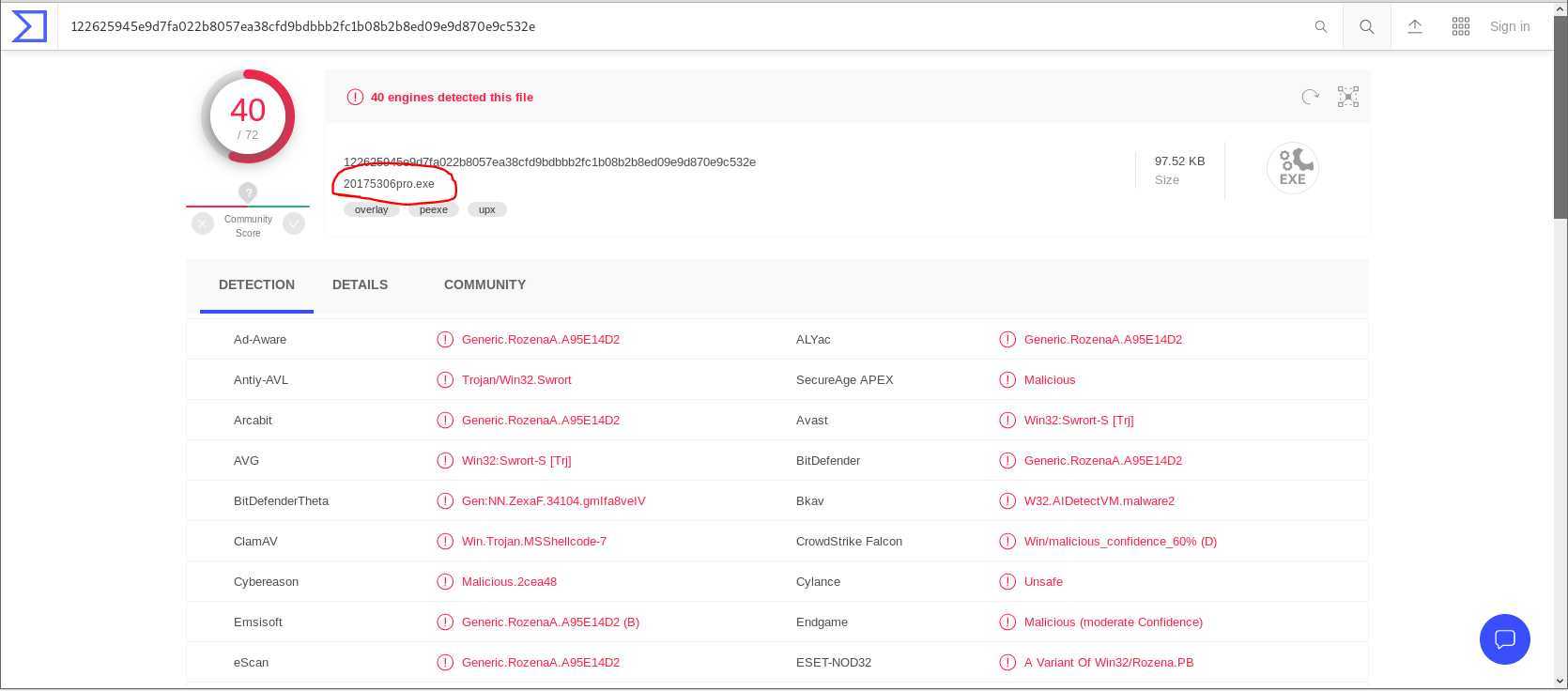
Task: Select Malicious.2cea48 result text
Action: 509,582
